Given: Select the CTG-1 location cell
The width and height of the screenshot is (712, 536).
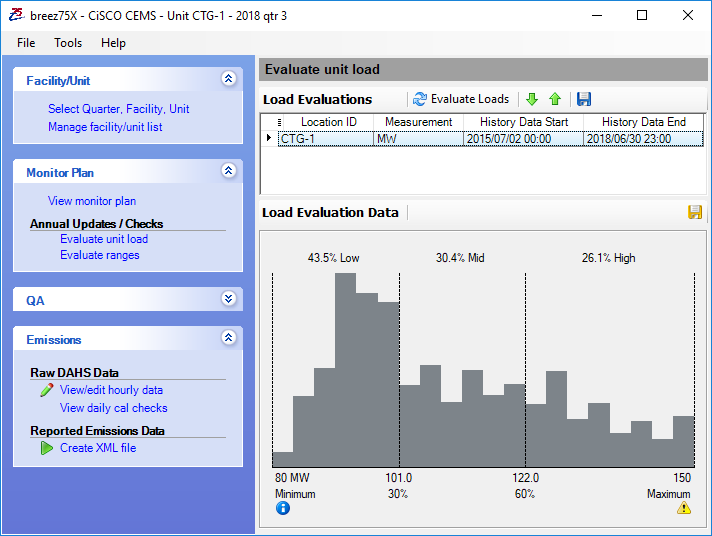Looking at the screenshot, I should pyautogui.click(x=326, y=139).
